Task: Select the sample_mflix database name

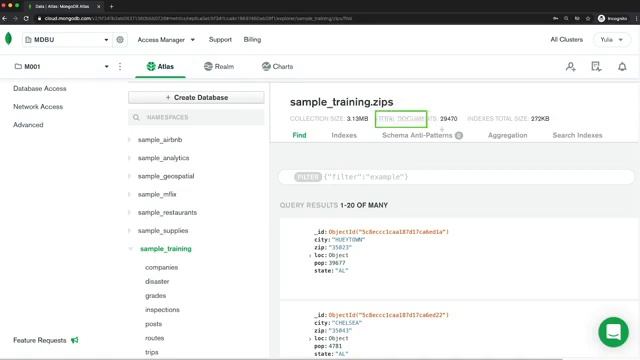Action: [157, 194]
